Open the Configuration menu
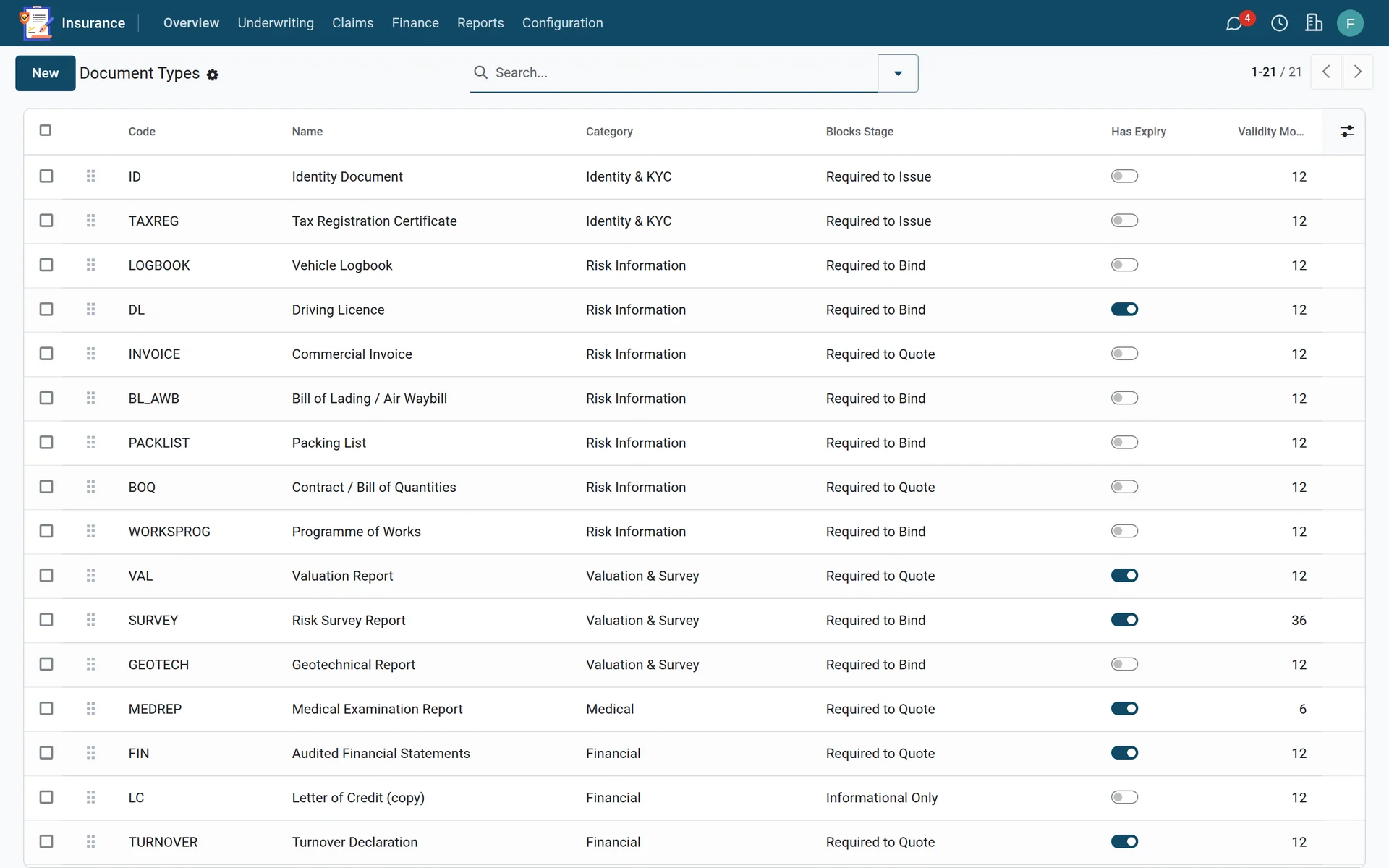The width and height of the screenshot is (1389, 868). (x=562, y=23)
